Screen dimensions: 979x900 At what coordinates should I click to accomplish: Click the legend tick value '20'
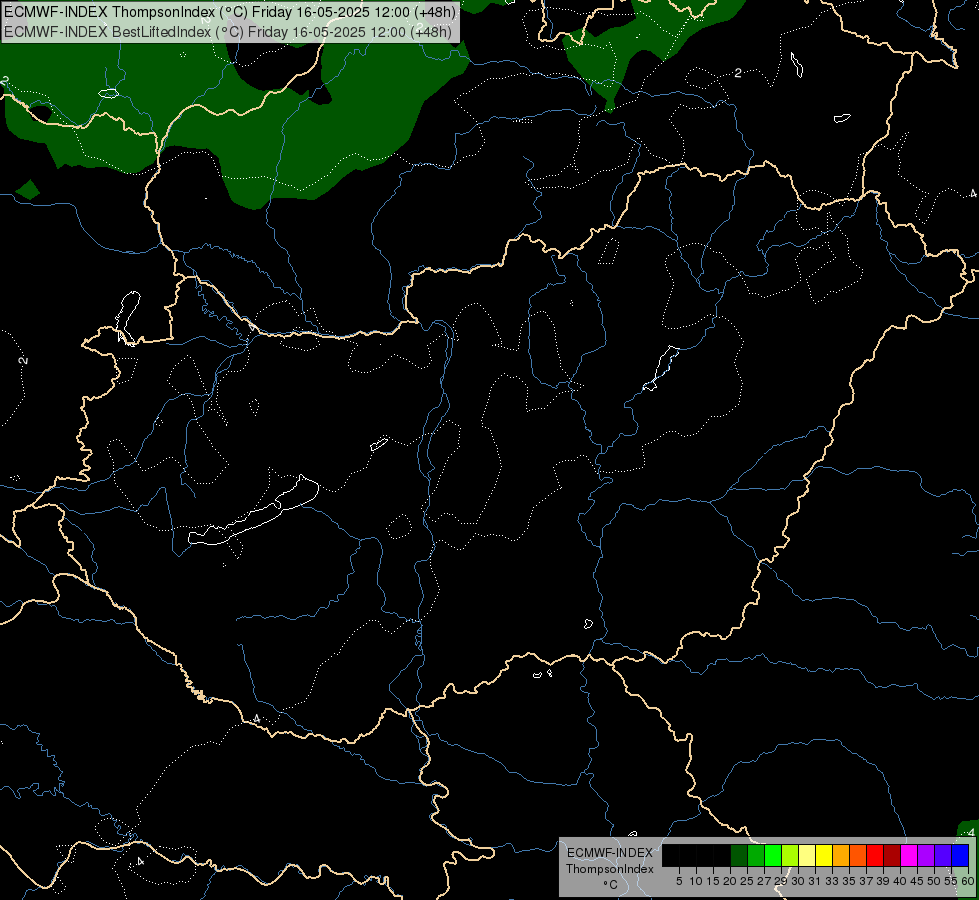click(x=730, y=881)
